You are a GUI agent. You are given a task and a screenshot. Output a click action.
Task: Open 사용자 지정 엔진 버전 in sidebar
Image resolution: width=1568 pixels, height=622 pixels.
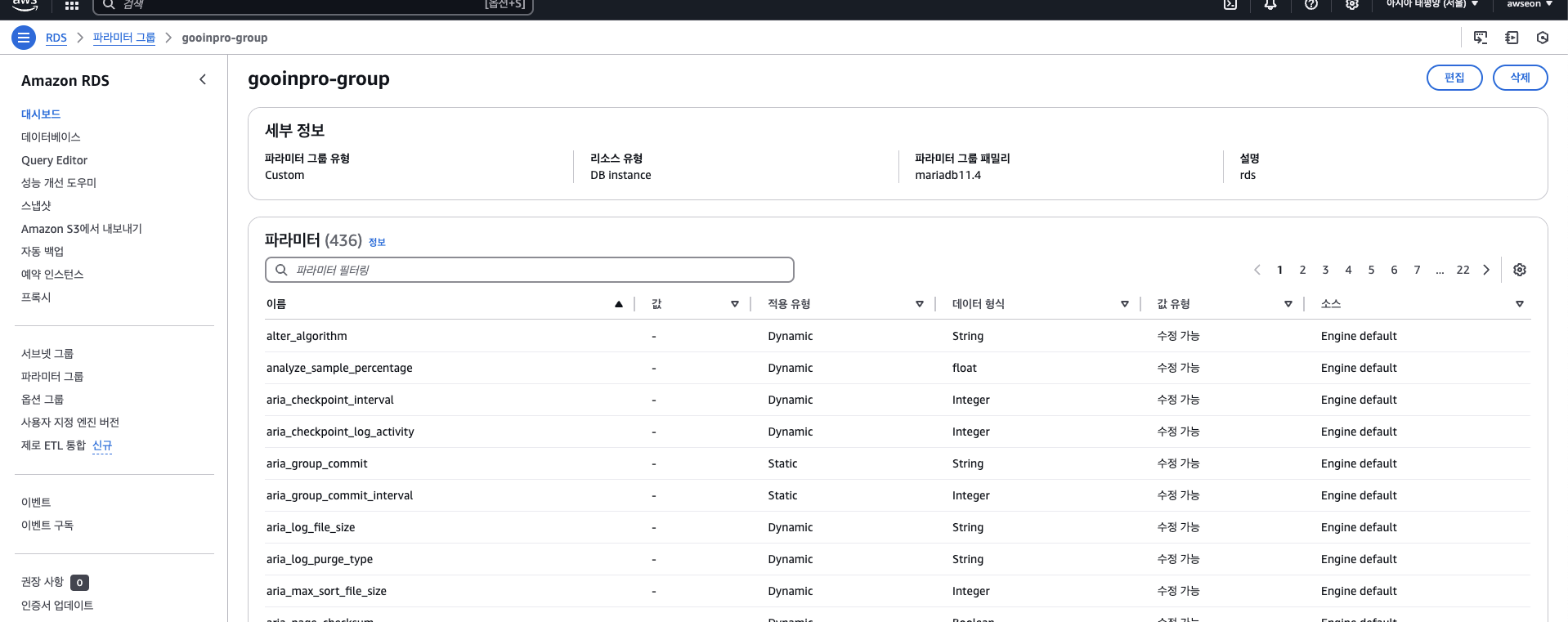[x=70, y=423]
